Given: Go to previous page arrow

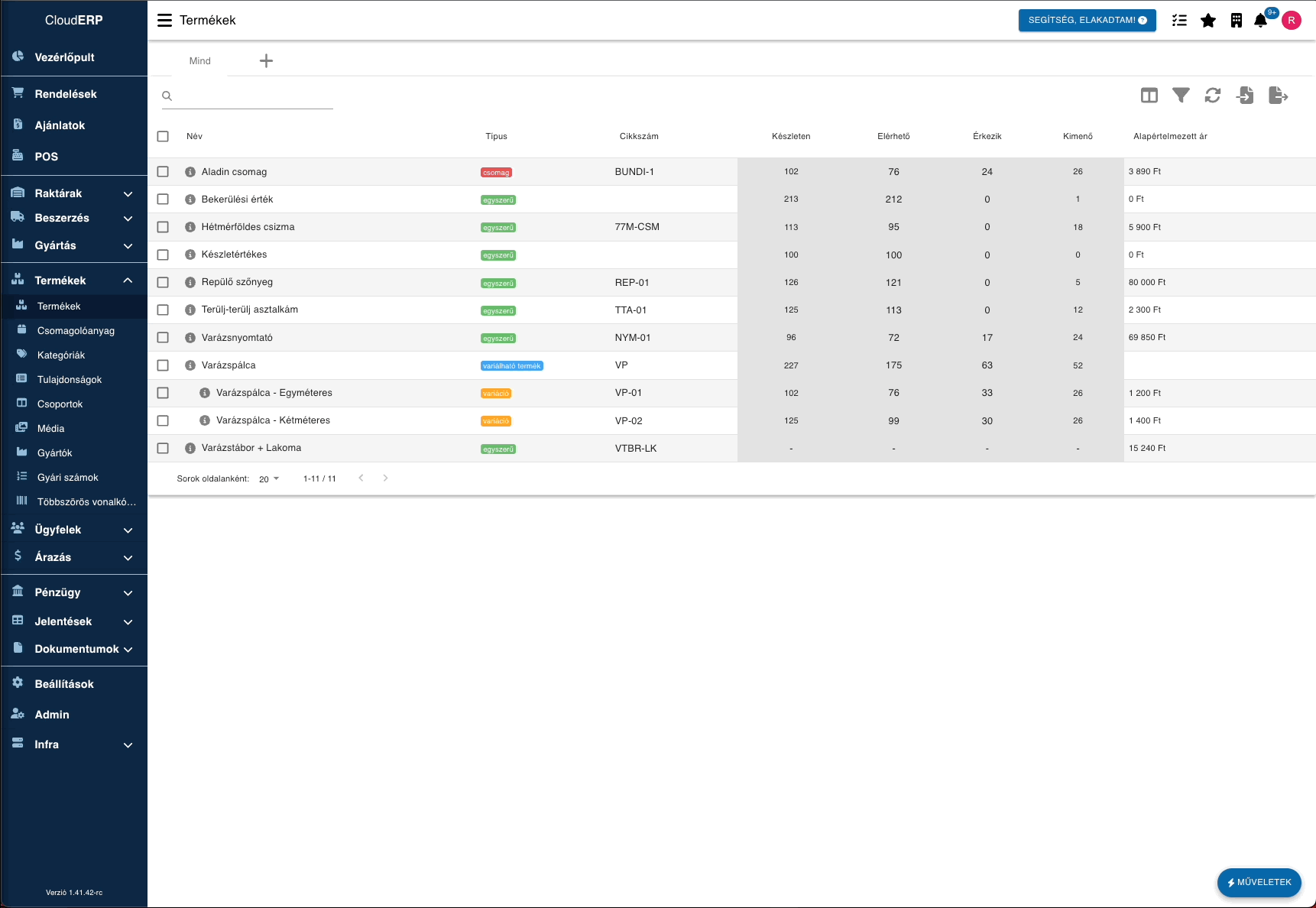Looking at the screenshot, I should (x=361, y=478).
